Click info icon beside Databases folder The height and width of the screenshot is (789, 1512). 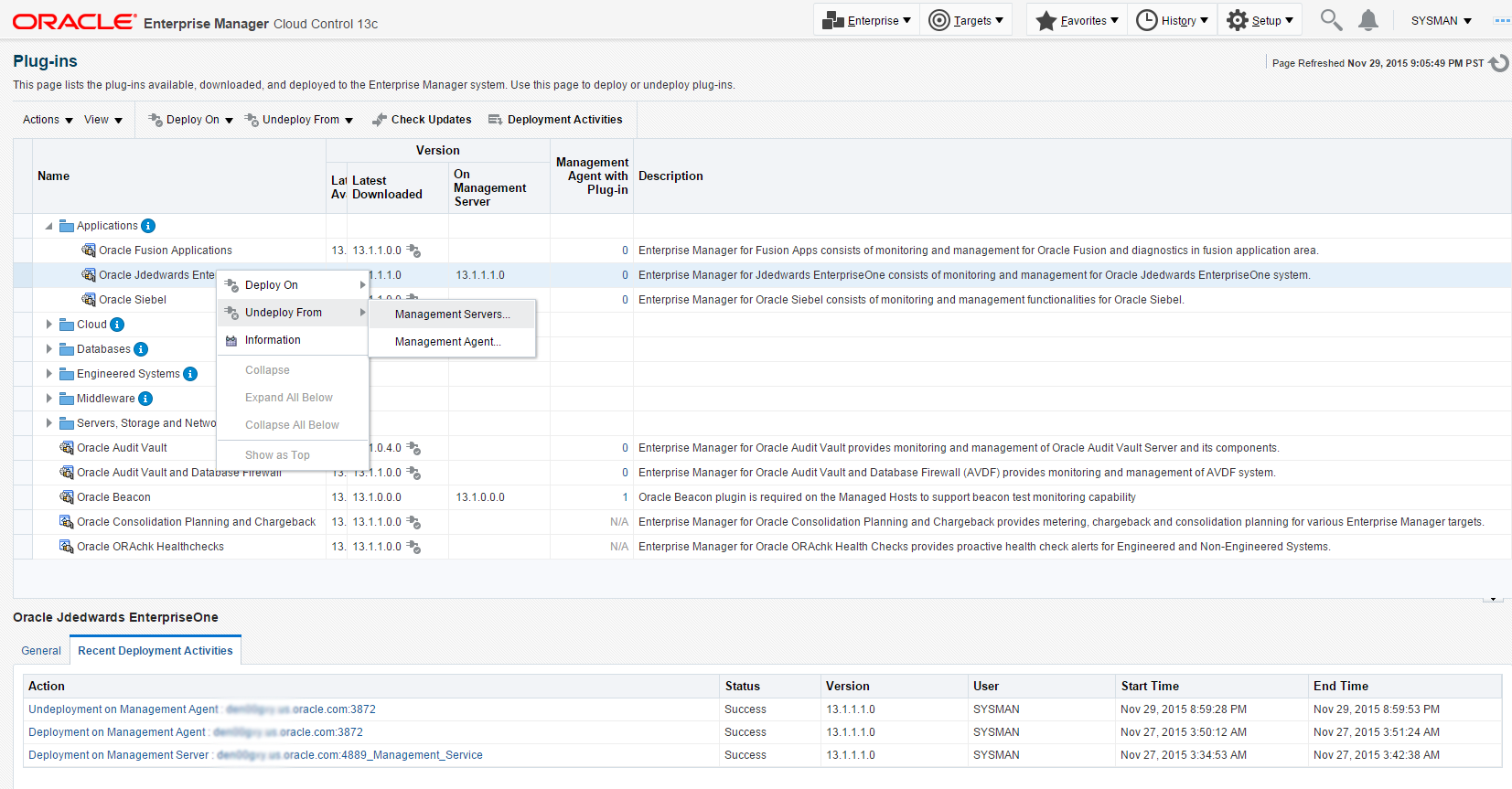tap(141, 349)
